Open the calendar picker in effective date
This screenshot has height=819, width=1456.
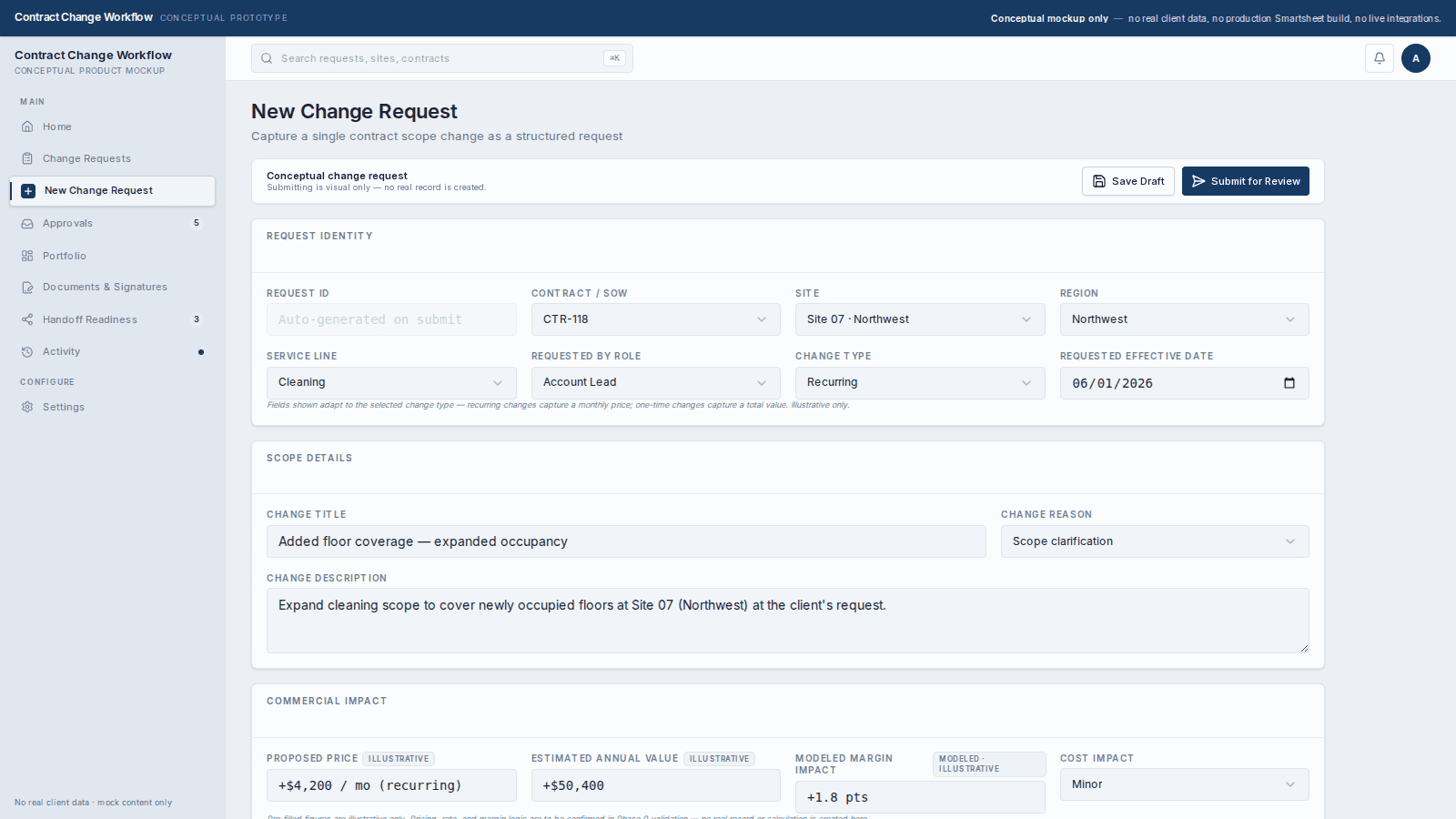click(x=1289, y=383)
